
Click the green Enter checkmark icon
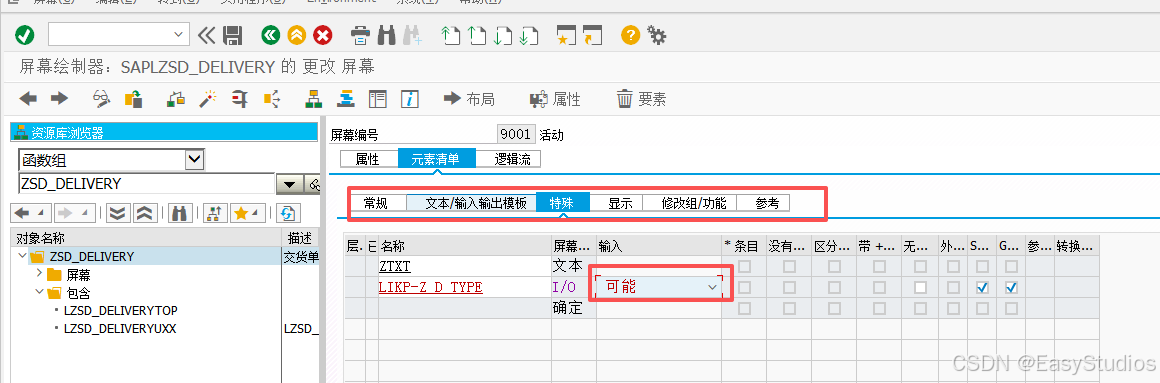24,35
